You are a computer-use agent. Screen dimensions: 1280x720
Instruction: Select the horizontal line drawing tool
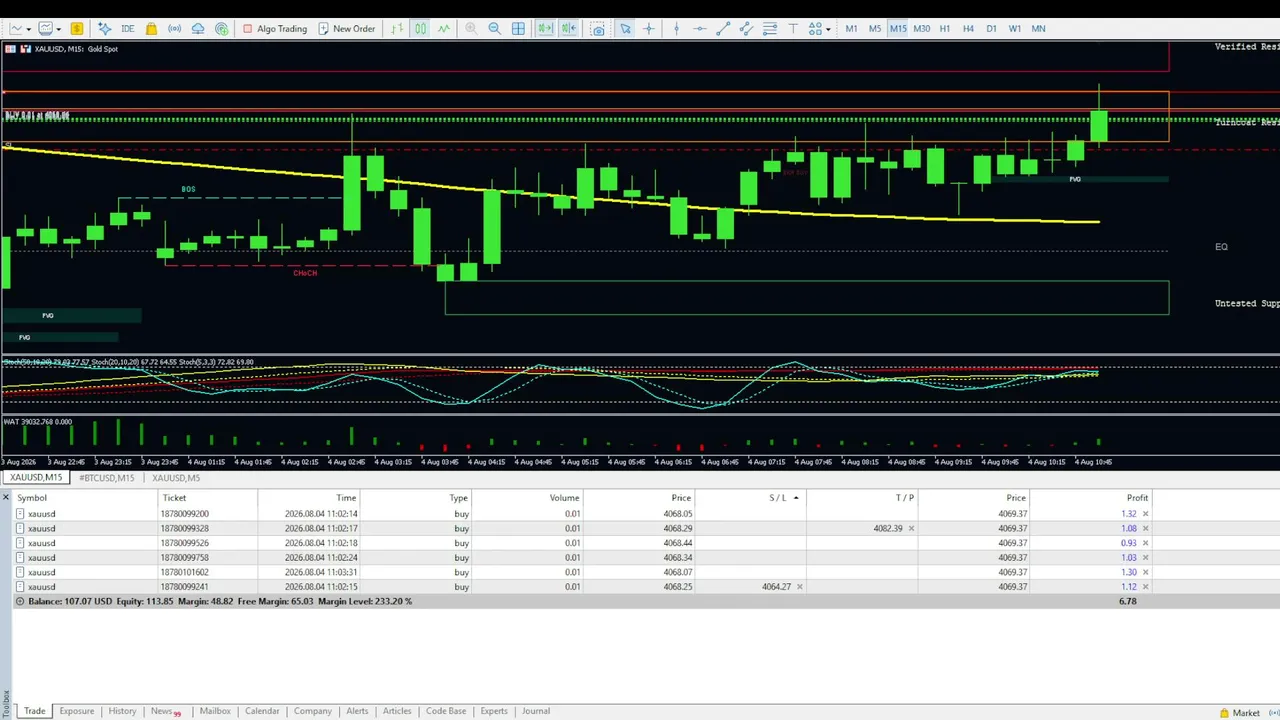[x=699, y=29]
